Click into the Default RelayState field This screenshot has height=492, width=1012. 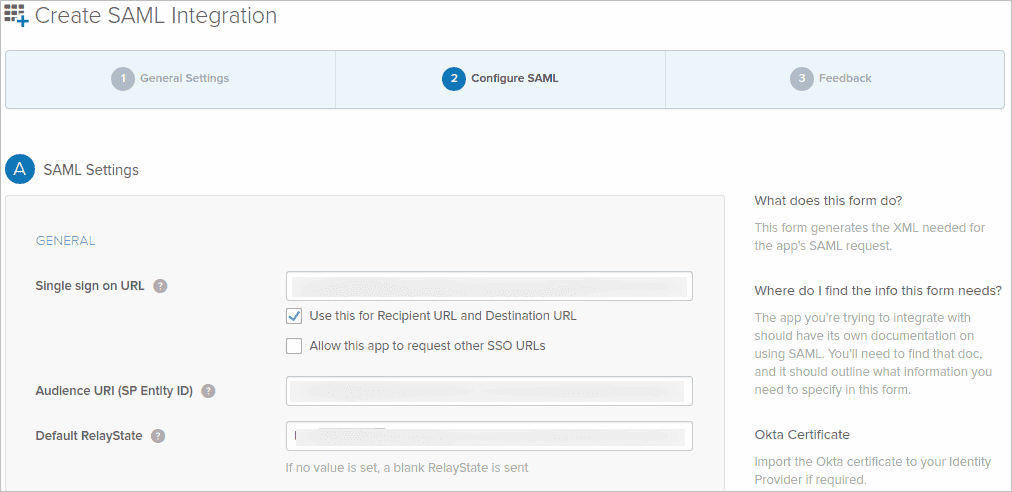point(489,436)
